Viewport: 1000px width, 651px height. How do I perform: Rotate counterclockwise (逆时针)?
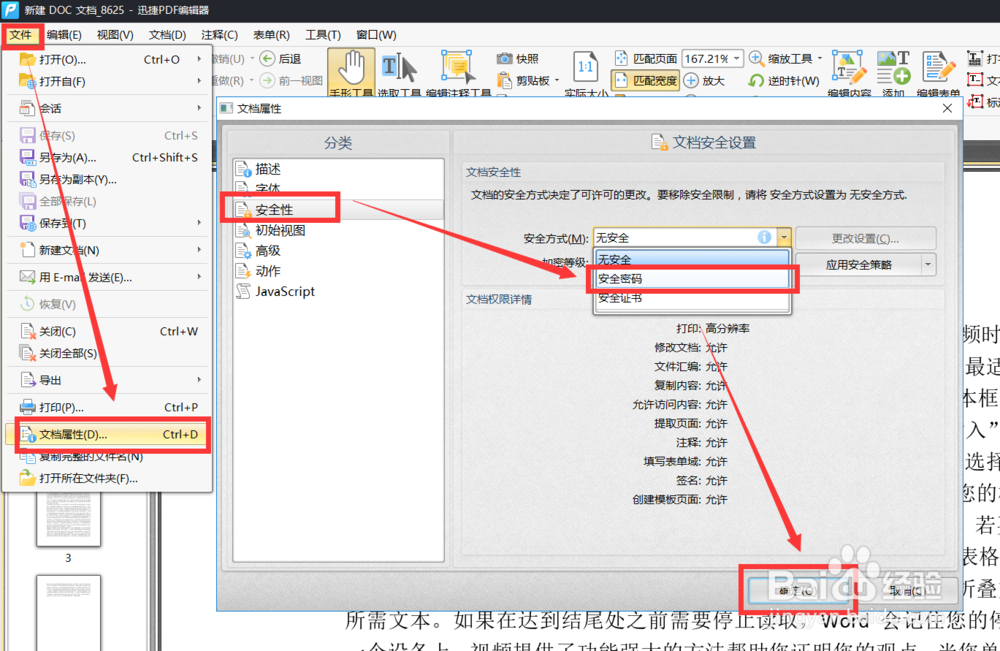point(783,81)
